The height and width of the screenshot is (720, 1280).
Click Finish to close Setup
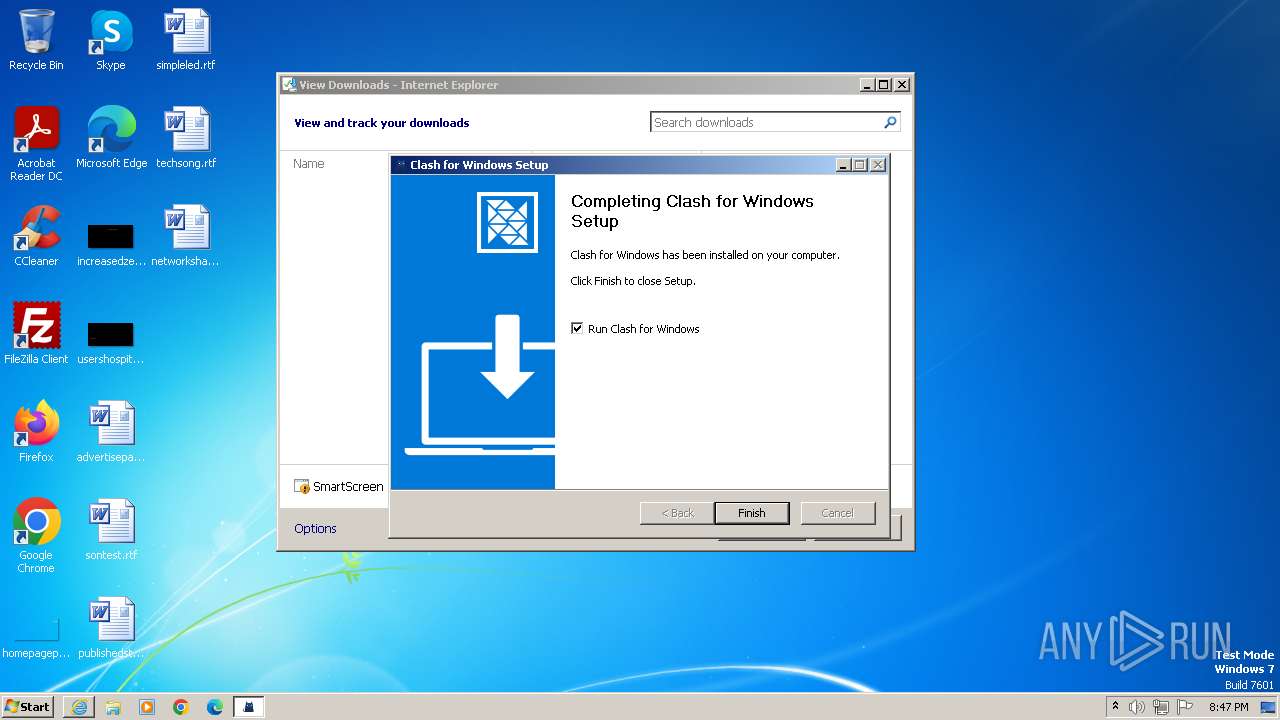(x=752, y=513)
